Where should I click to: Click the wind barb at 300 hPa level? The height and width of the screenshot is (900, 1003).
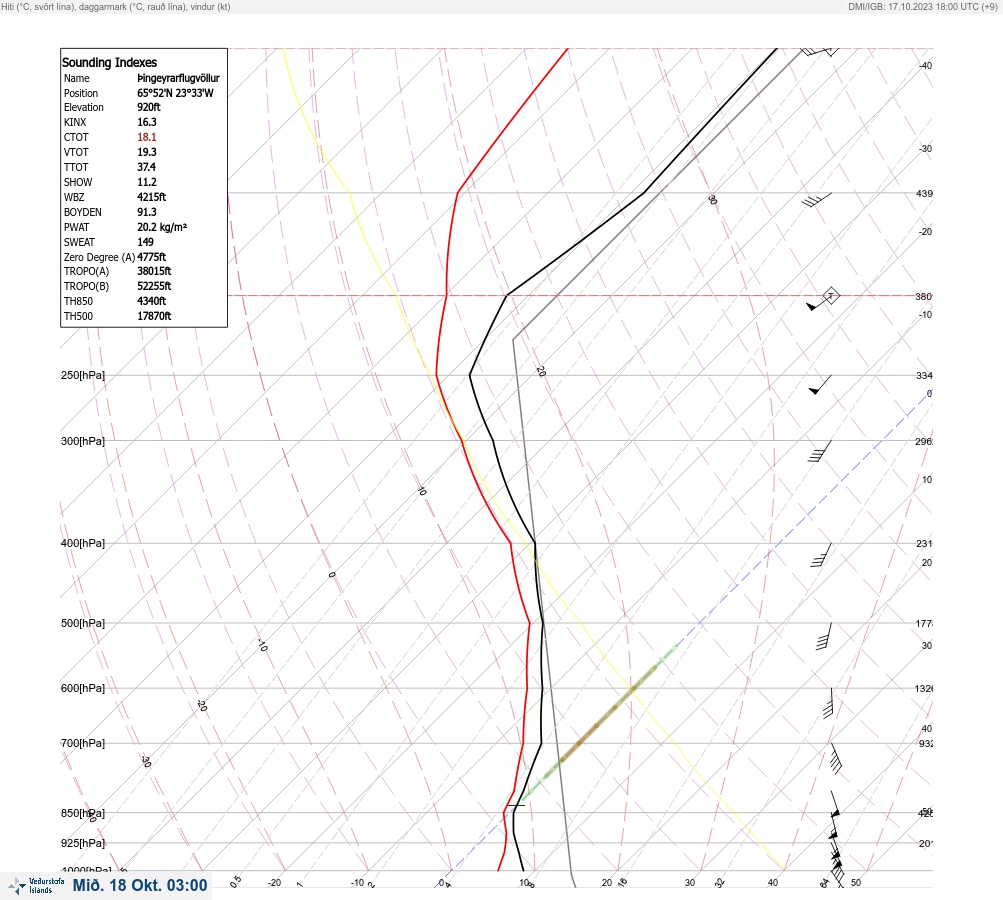click(x=819, y=451)
